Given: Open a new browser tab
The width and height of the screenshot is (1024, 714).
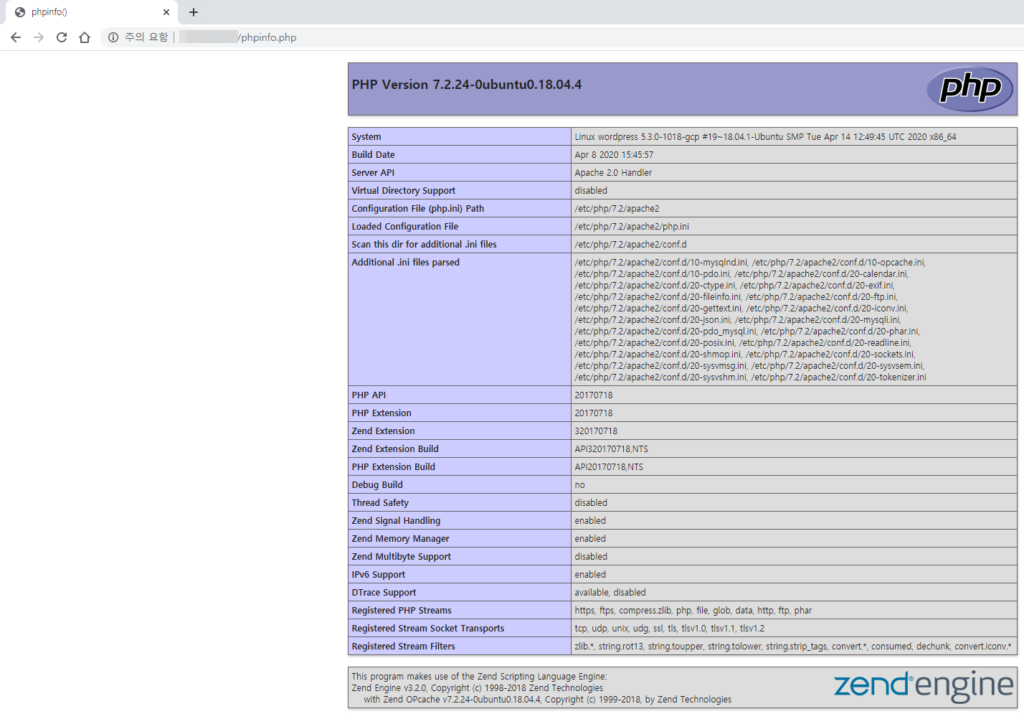Looking at the screenshot, I should coord(193,12).
